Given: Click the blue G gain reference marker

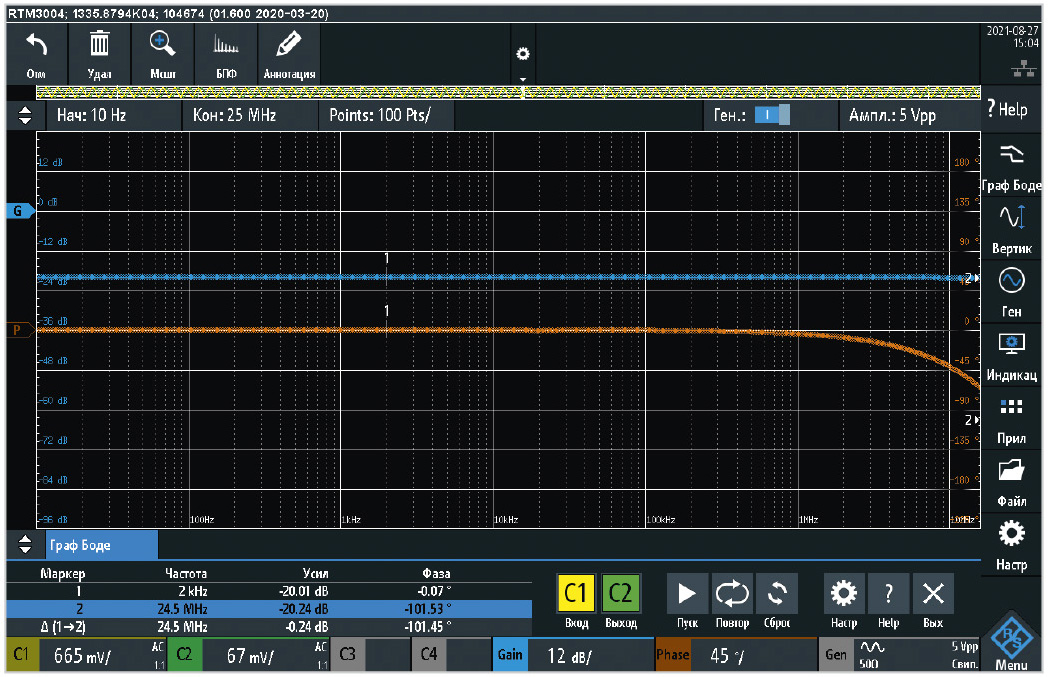Looking at the screenshot, I should (19, 211).
